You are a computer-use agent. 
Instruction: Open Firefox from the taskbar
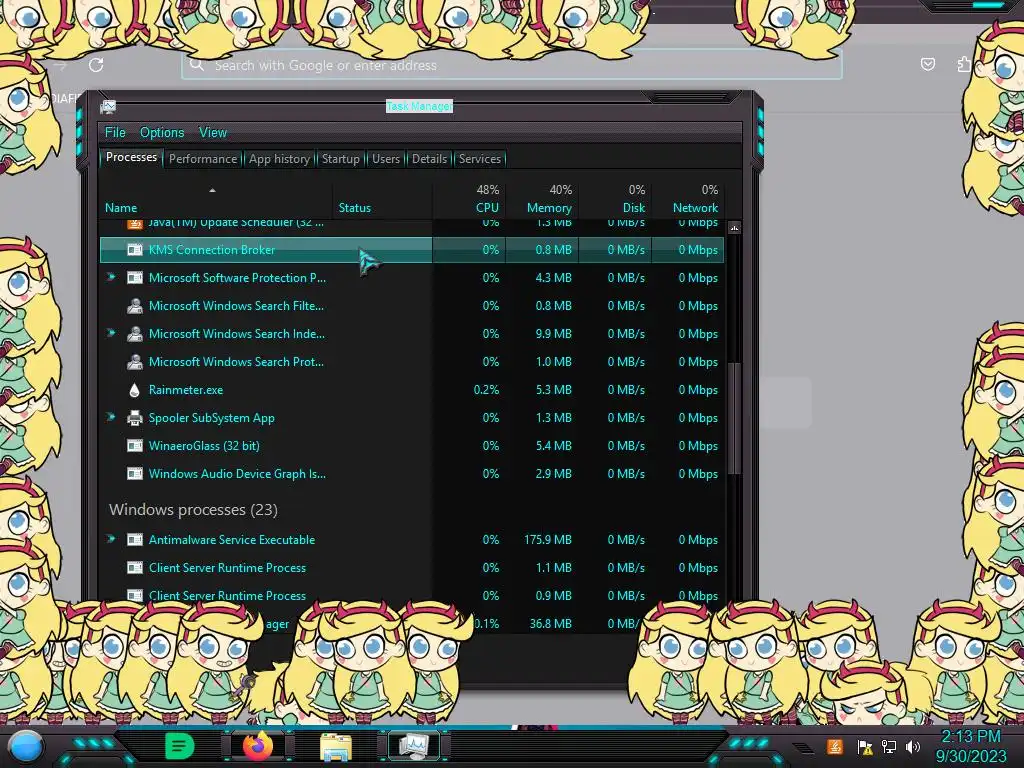pyautogui.click(x=258, y=746)
